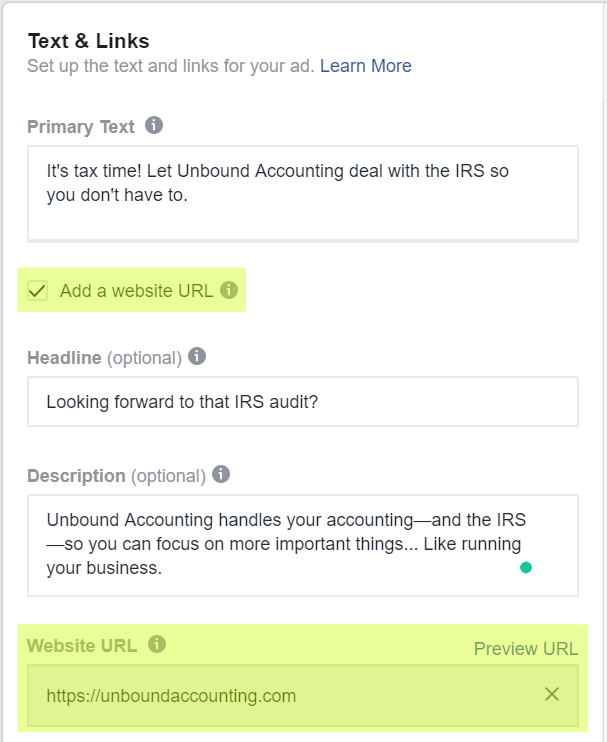
Task: Click the Primary Text info icon
Action: coord(154,125)
